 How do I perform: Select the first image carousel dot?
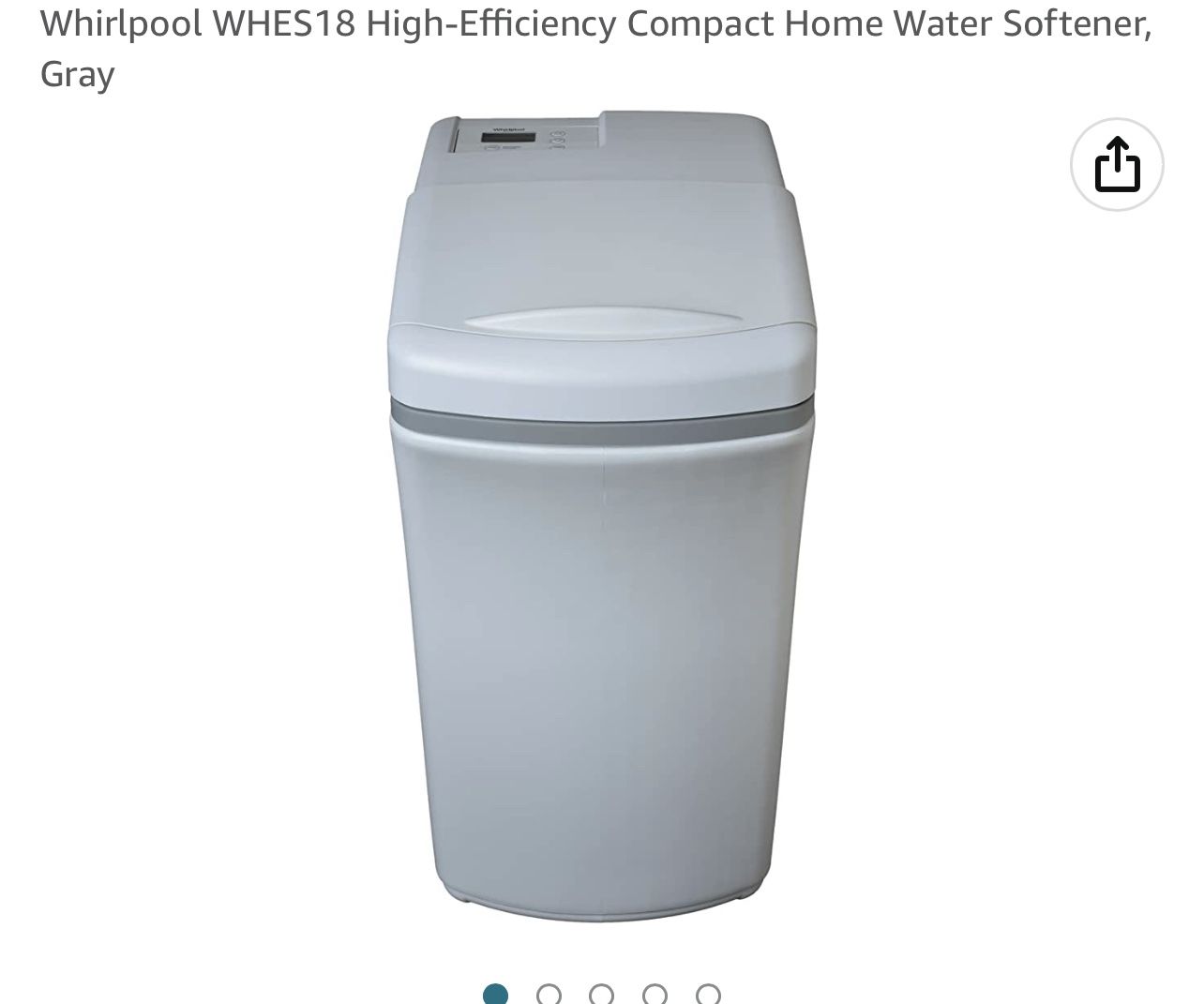[495, 995]
